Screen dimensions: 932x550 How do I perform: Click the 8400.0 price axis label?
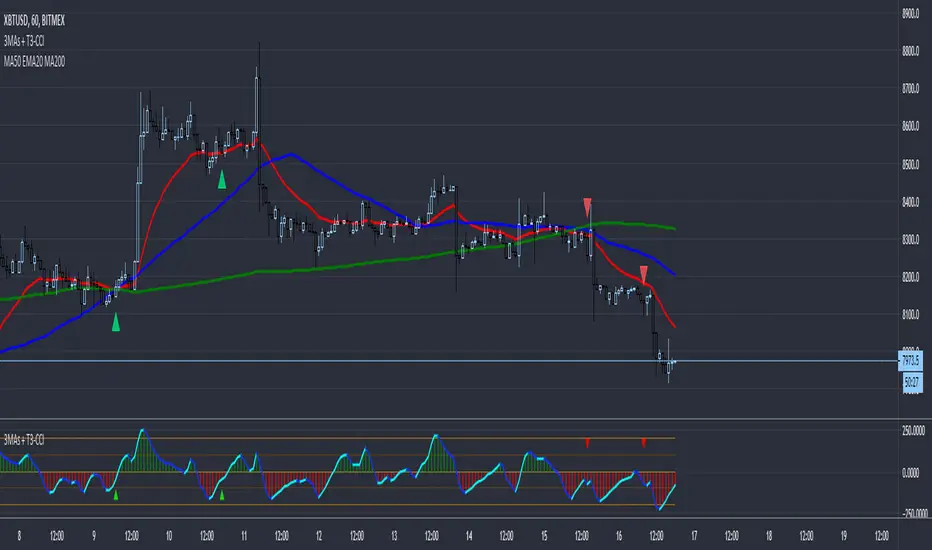(x=911, y=202)
